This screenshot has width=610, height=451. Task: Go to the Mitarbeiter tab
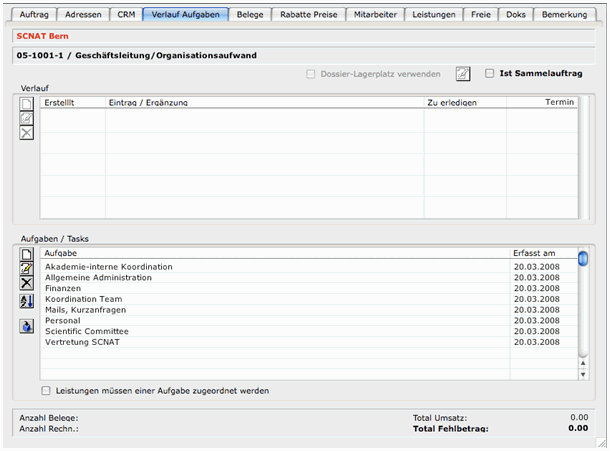tap(376, 15)
